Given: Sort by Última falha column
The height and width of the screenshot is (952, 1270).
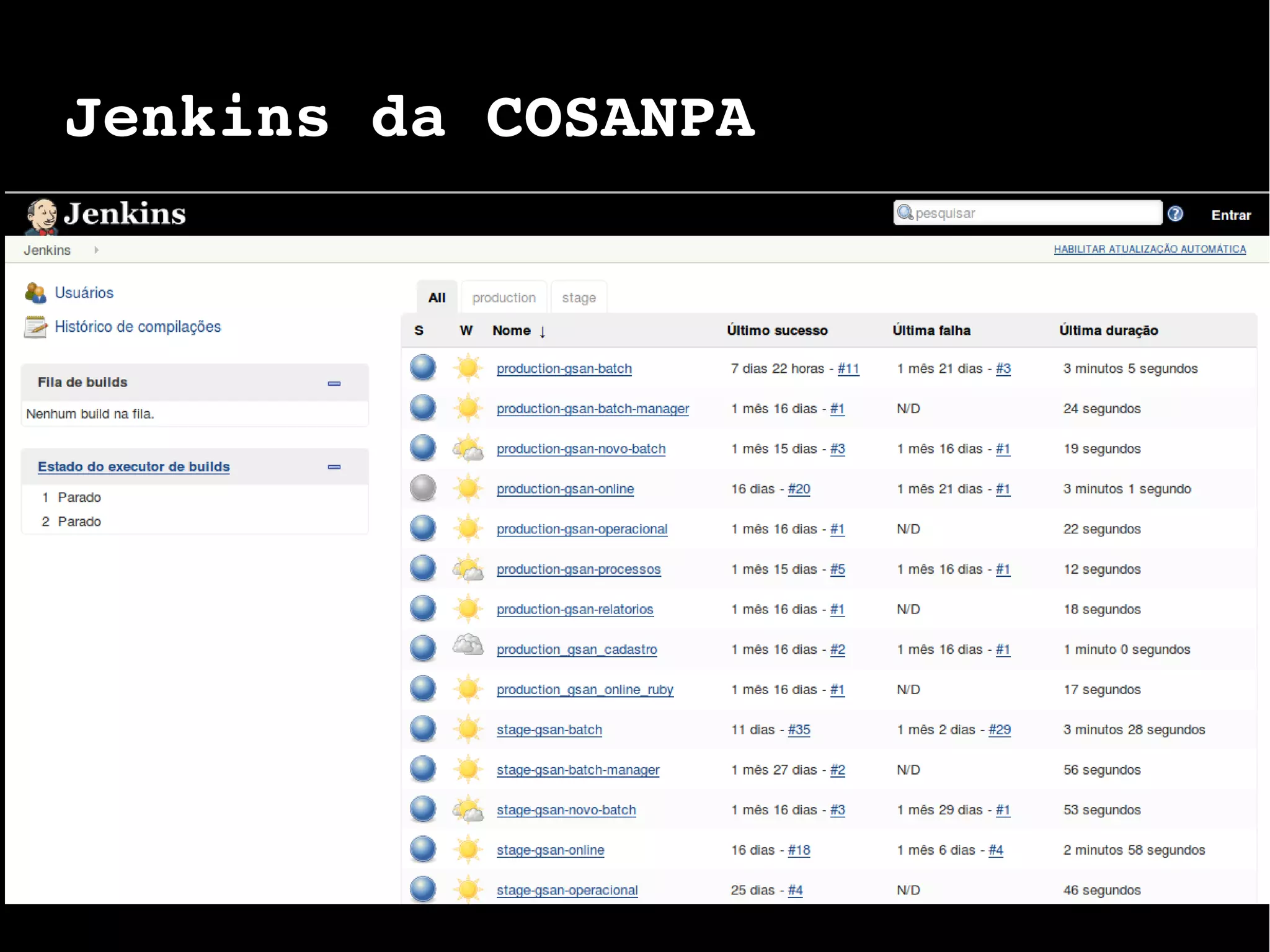Looking at the screenshot, I should pos(931,331).
